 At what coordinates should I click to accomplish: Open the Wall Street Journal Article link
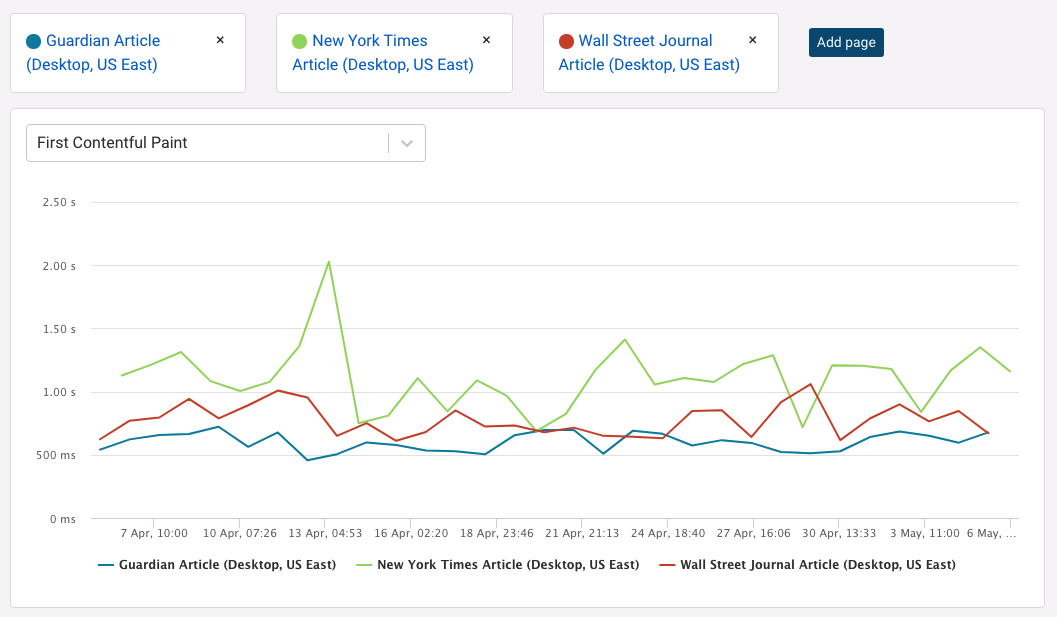[649, 53]
